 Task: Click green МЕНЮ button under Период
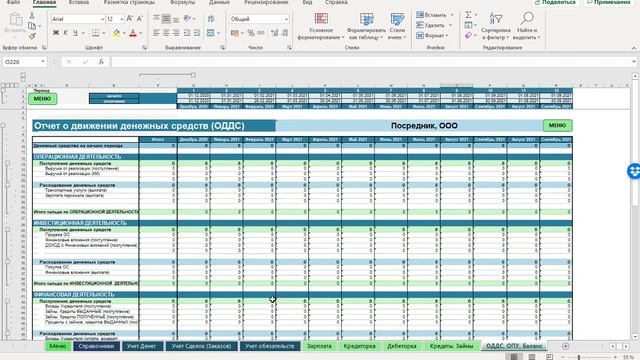[42, 99]
